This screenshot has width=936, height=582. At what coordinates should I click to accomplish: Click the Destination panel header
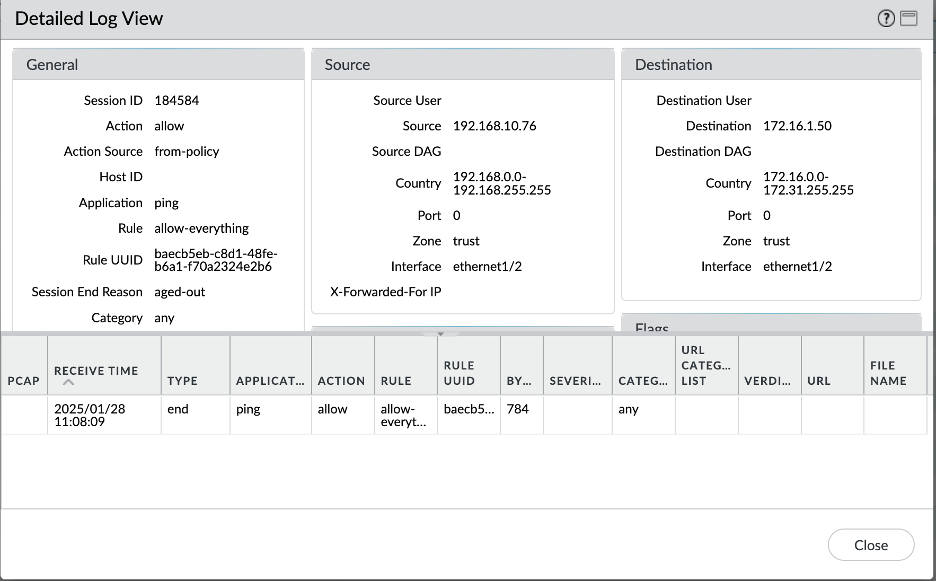click(771, 65)
